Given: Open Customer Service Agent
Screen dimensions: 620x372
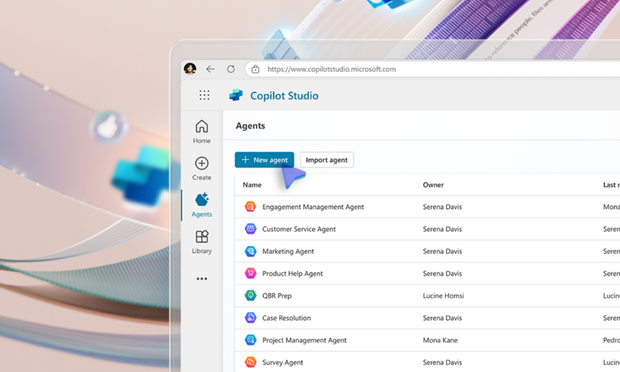Looking at the screenshot, I should (299, 229).
